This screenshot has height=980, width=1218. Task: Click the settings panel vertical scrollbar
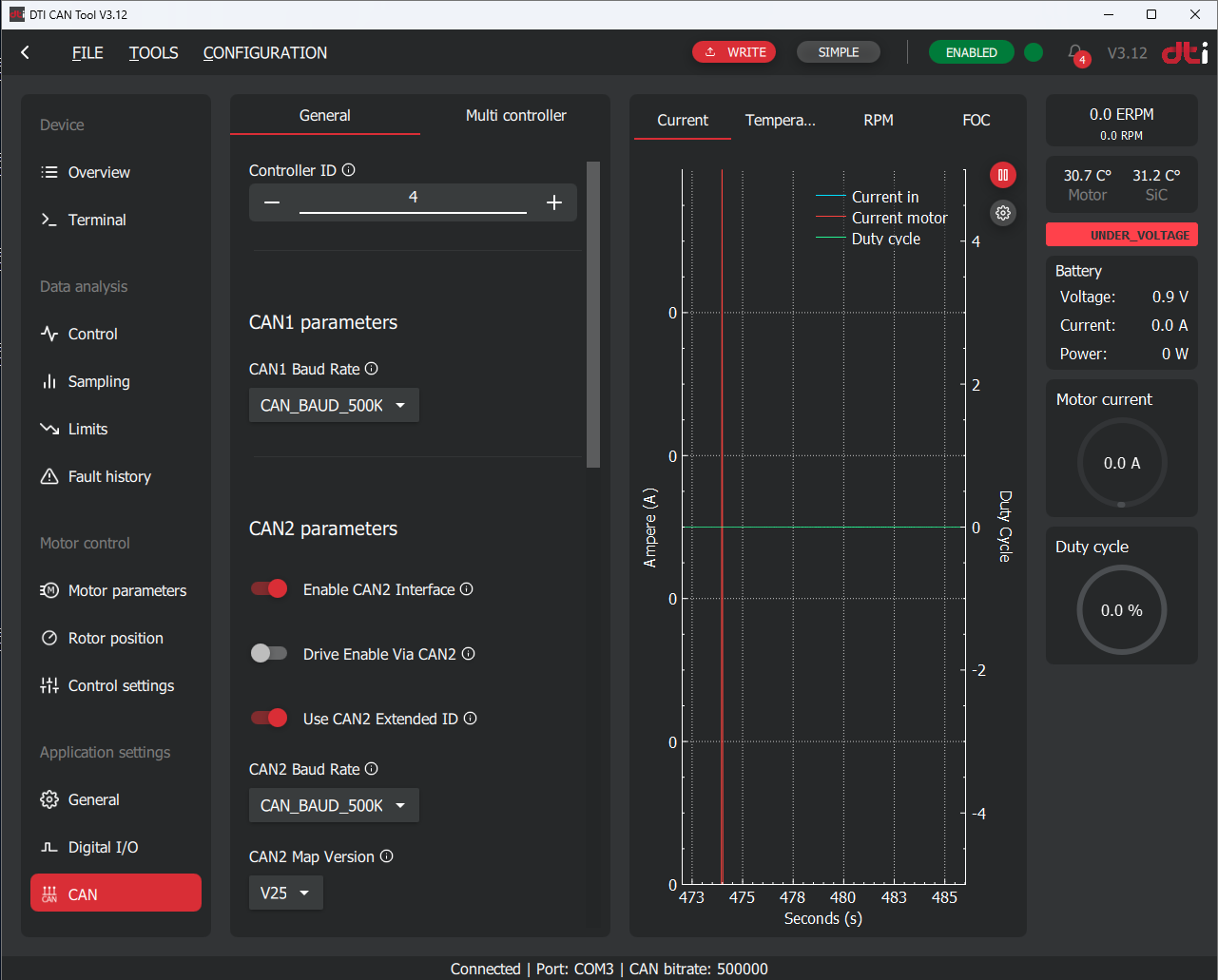[x=593, y=315]
